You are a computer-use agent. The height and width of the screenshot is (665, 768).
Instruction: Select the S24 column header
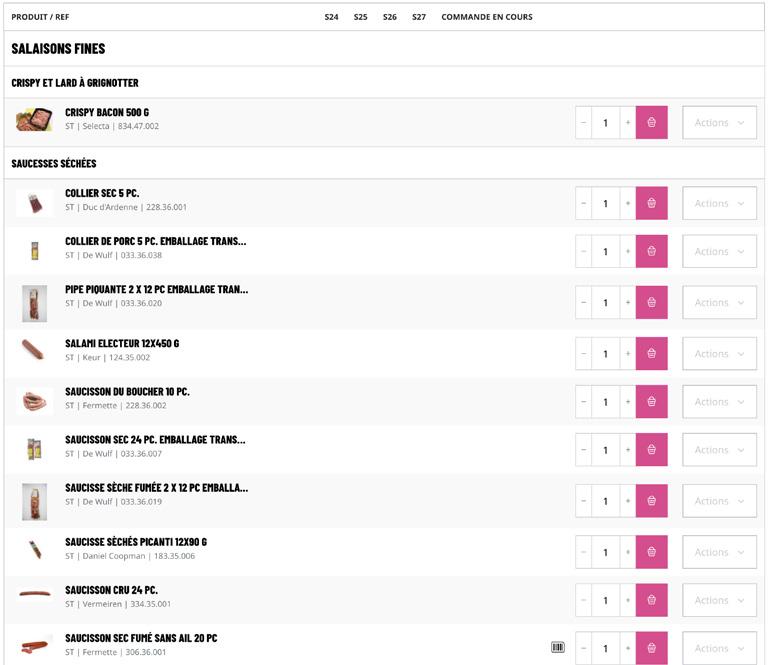tap(331, 17)
